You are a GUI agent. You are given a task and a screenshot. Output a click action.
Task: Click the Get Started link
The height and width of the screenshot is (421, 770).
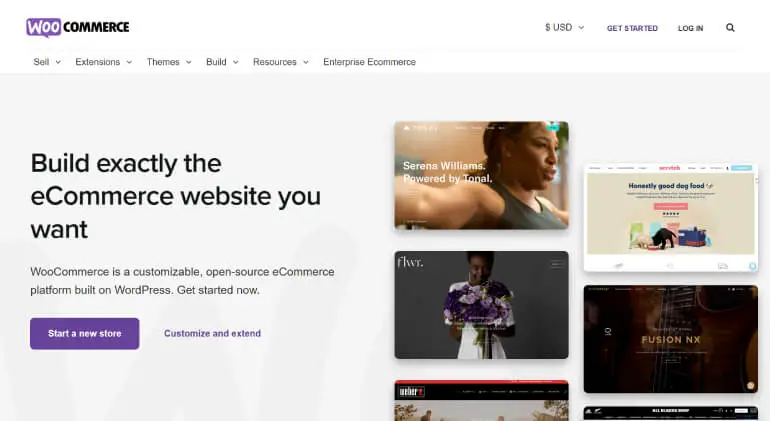point(632,28)
